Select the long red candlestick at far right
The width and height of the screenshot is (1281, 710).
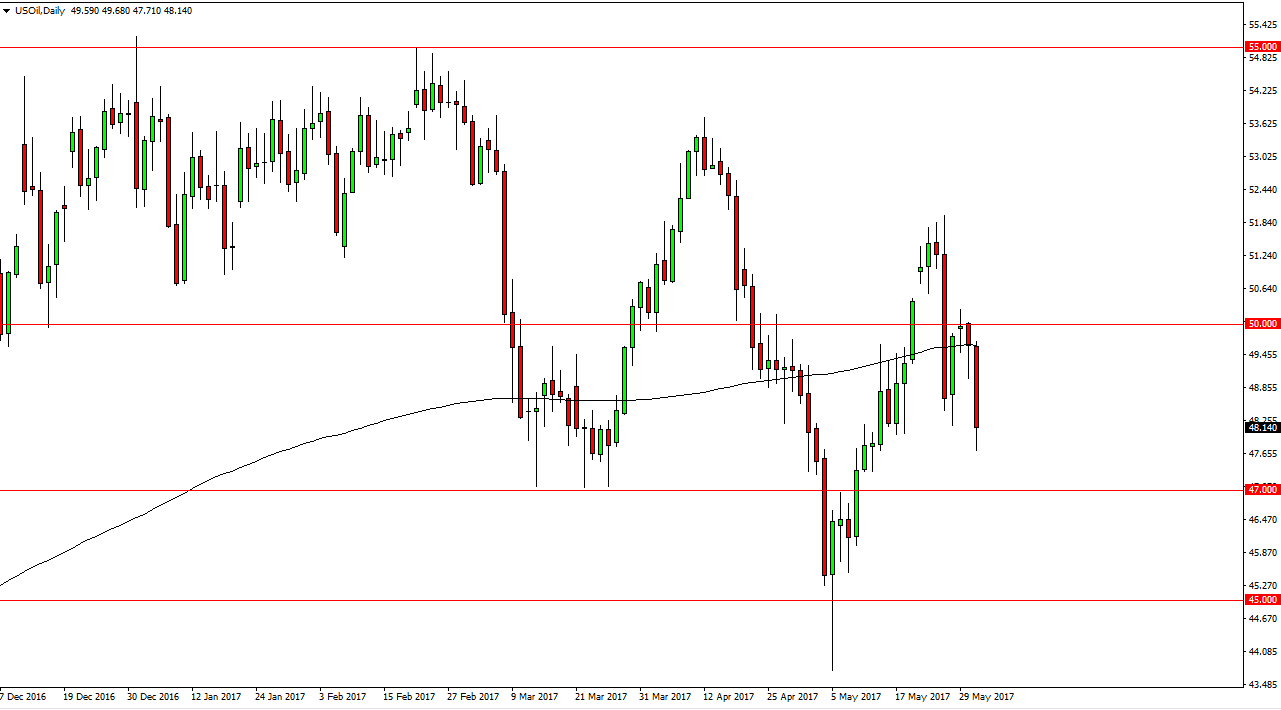click(976, 387)
